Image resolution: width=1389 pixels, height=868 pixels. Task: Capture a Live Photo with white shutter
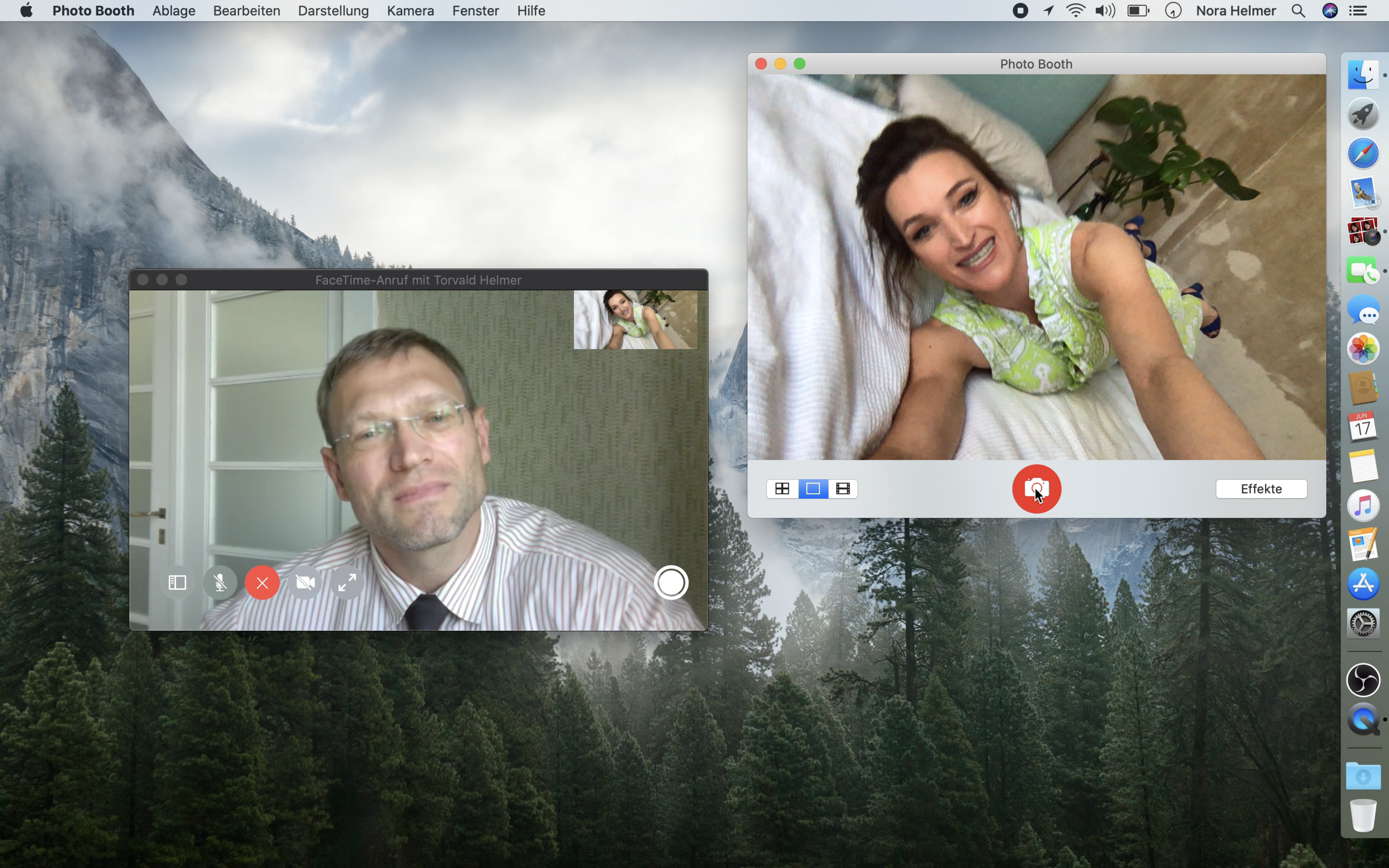tap(671, 583)
